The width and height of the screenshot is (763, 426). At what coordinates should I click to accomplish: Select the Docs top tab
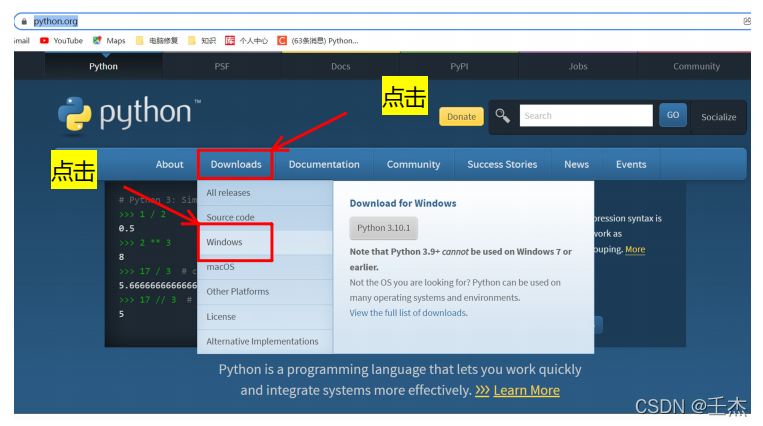[x=341, y=66]
